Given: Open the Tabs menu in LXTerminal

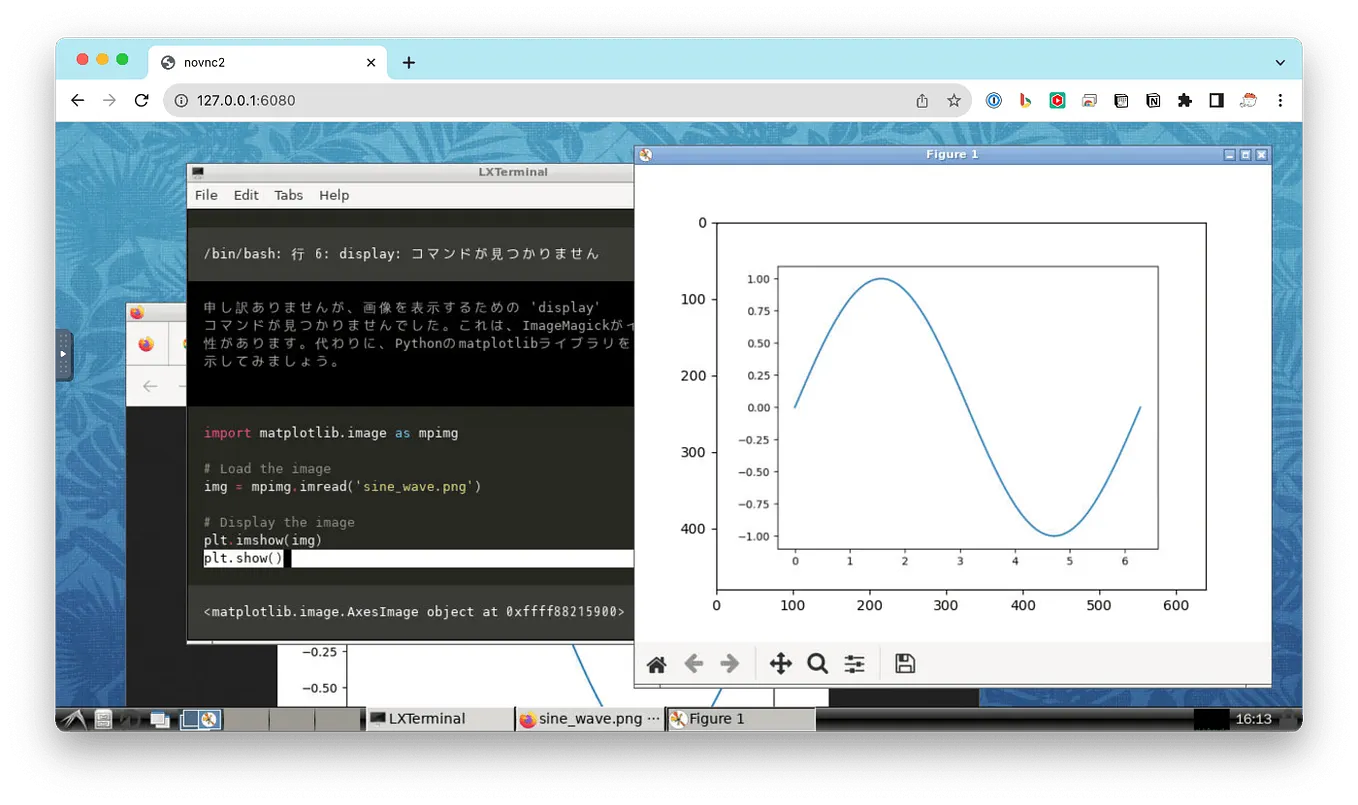Looking at the screenshot, I should pyautogui.click(x=288, y=195).
